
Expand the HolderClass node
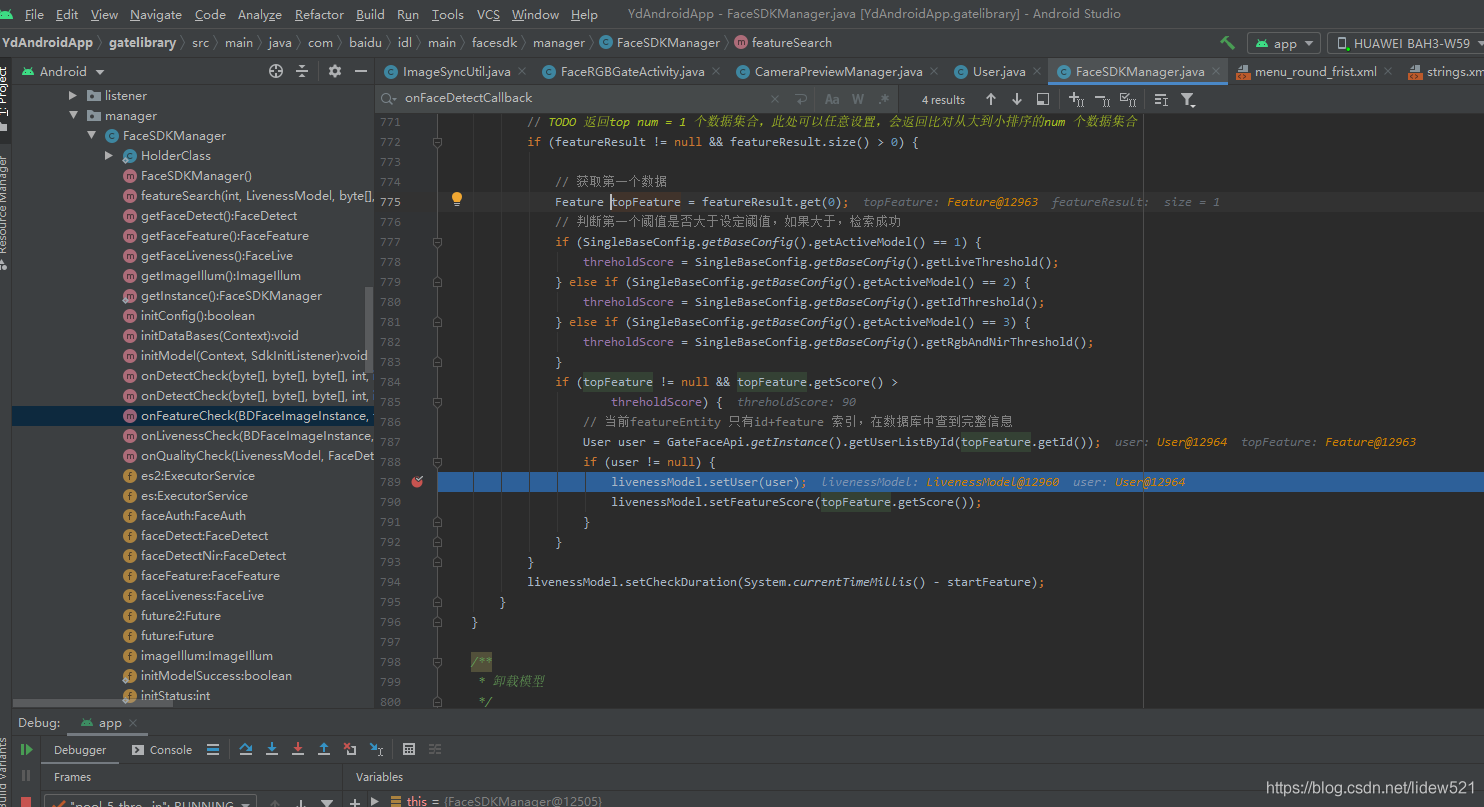tap(109, 155)
